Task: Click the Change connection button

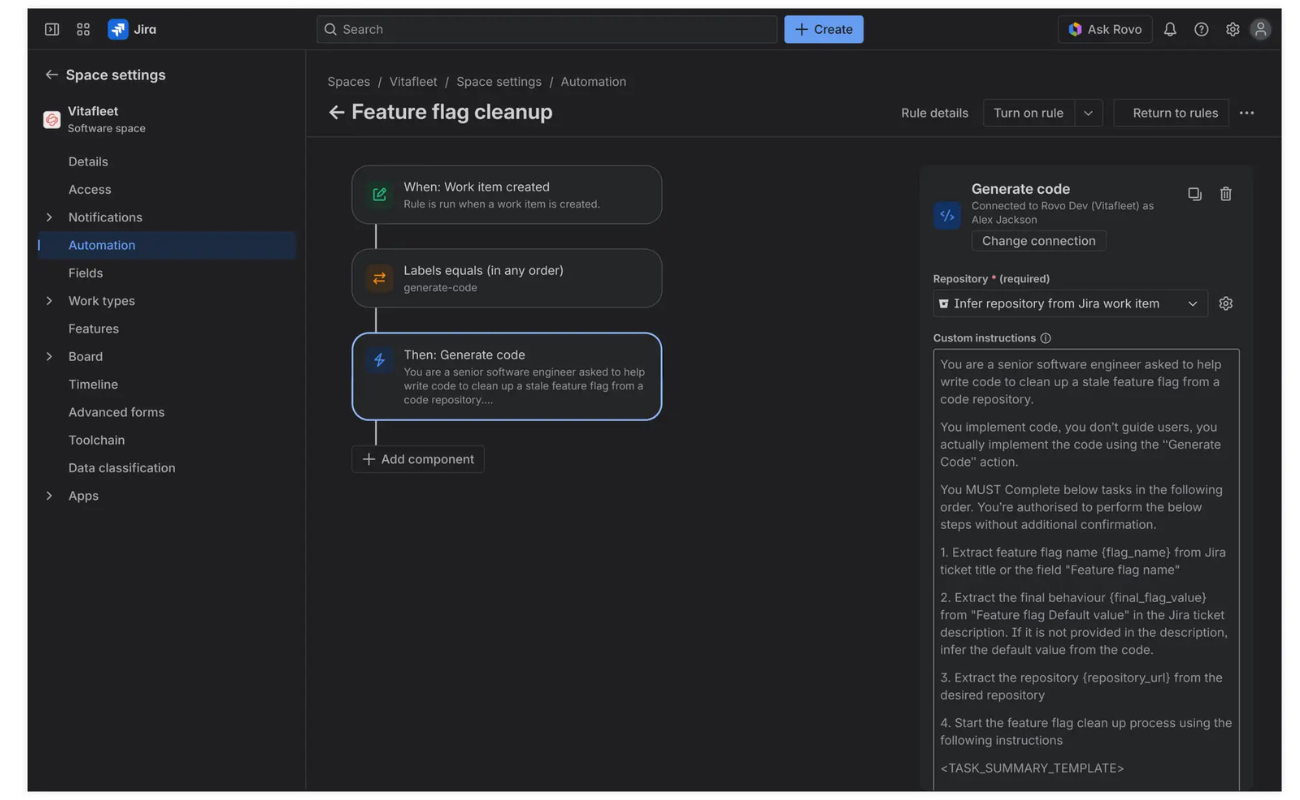Action: (1038, 241)
